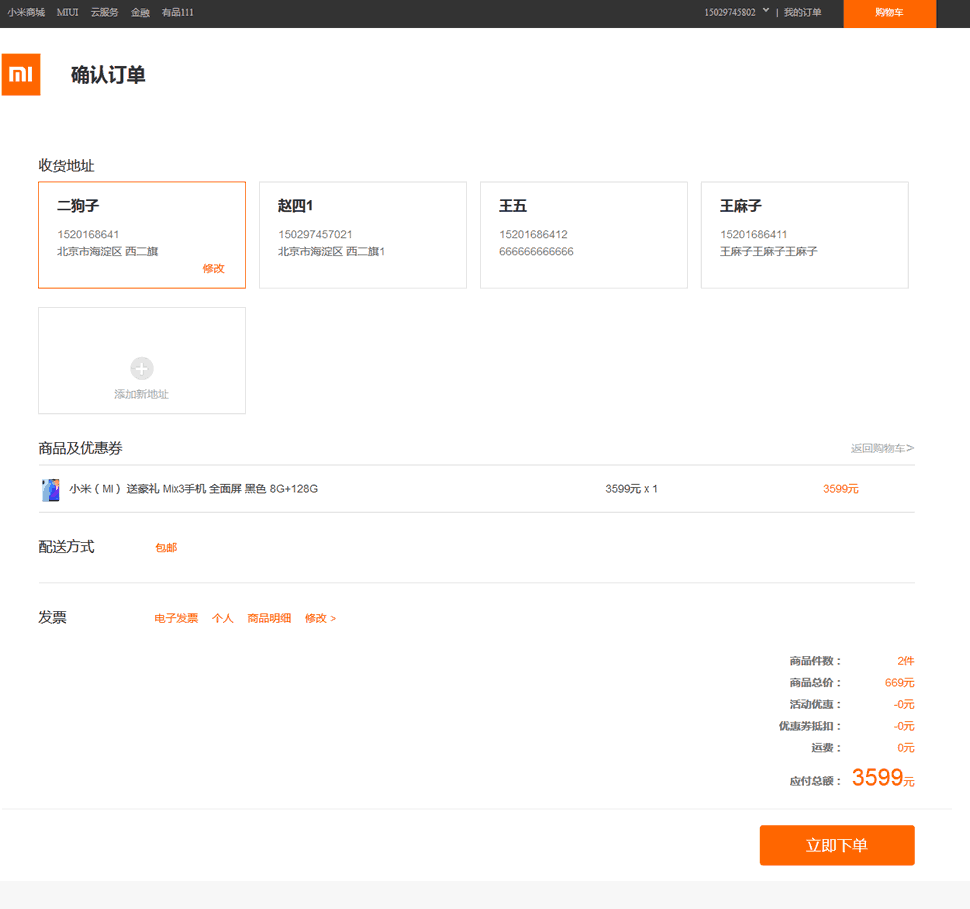This screenshot has height=909, width=970.
Task: Click the 3599元 x 1 quantity text
Action: (631, 489)
